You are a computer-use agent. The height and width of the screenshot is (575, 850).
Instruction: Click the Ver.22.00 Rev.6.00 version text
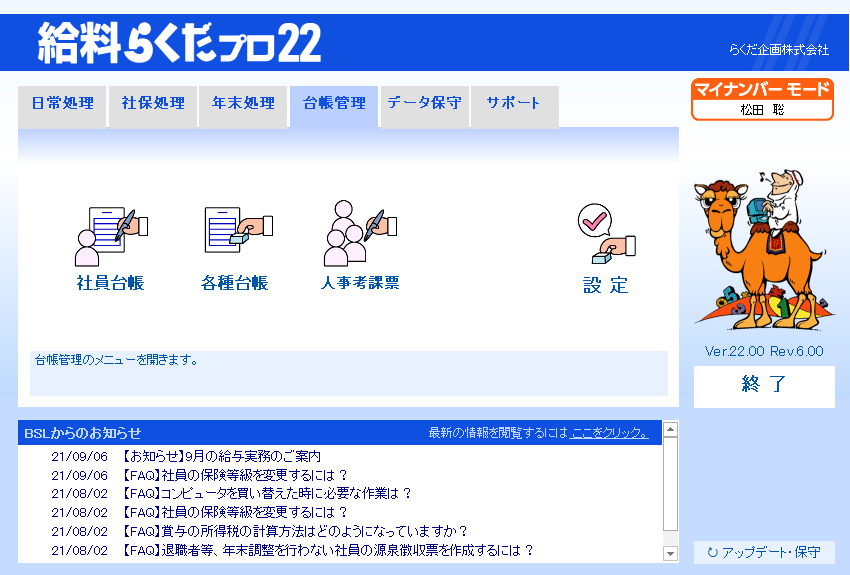[764, 351]
